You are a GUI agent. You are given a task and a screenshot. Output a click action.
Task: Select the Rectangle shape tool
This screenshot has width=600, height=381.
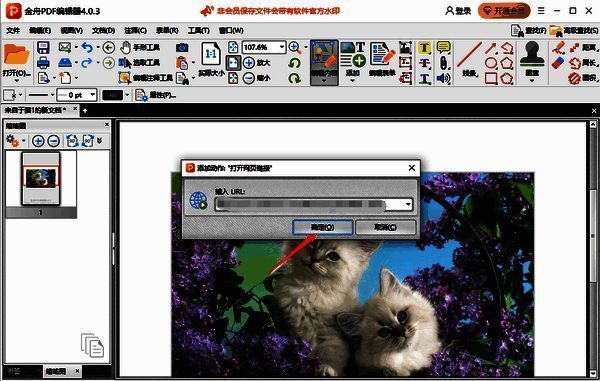pos(491,78)
